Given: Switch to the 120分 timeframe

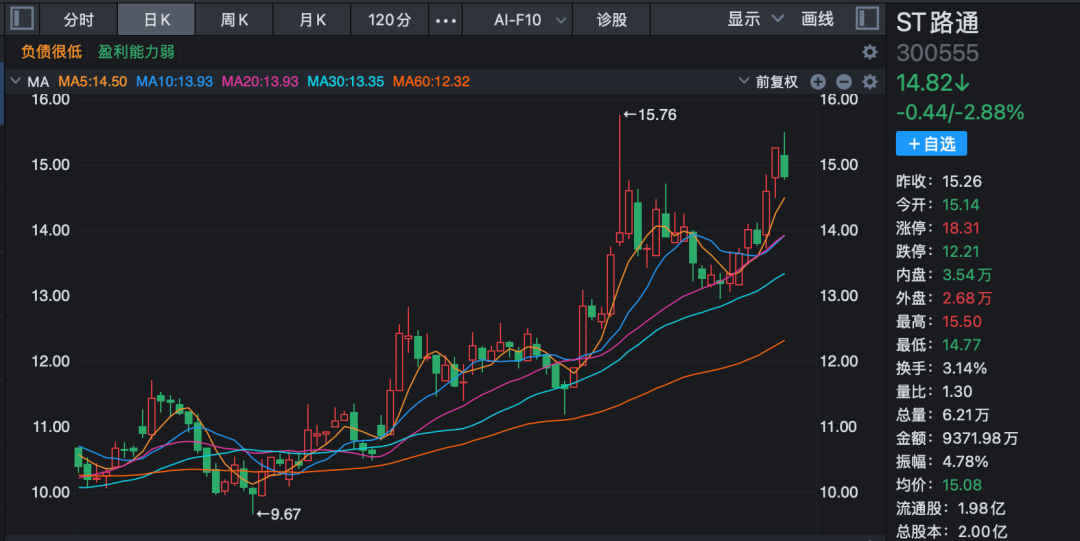Looking at the screenshot, I should tap(389, 19).
